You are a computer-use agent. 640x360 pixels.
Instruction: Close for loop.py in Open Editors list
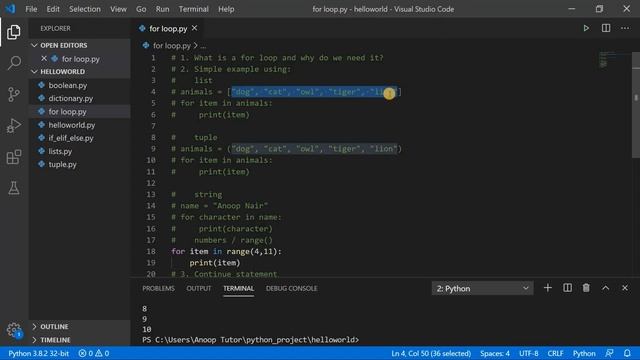coord(44,58)
